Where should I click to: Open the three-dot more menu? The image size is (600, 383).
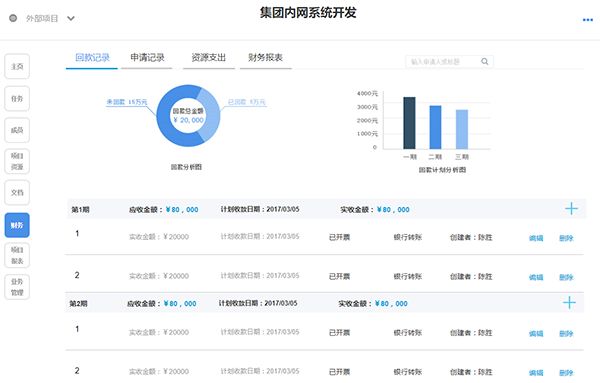pyautogui.click(x=588, y=20)
